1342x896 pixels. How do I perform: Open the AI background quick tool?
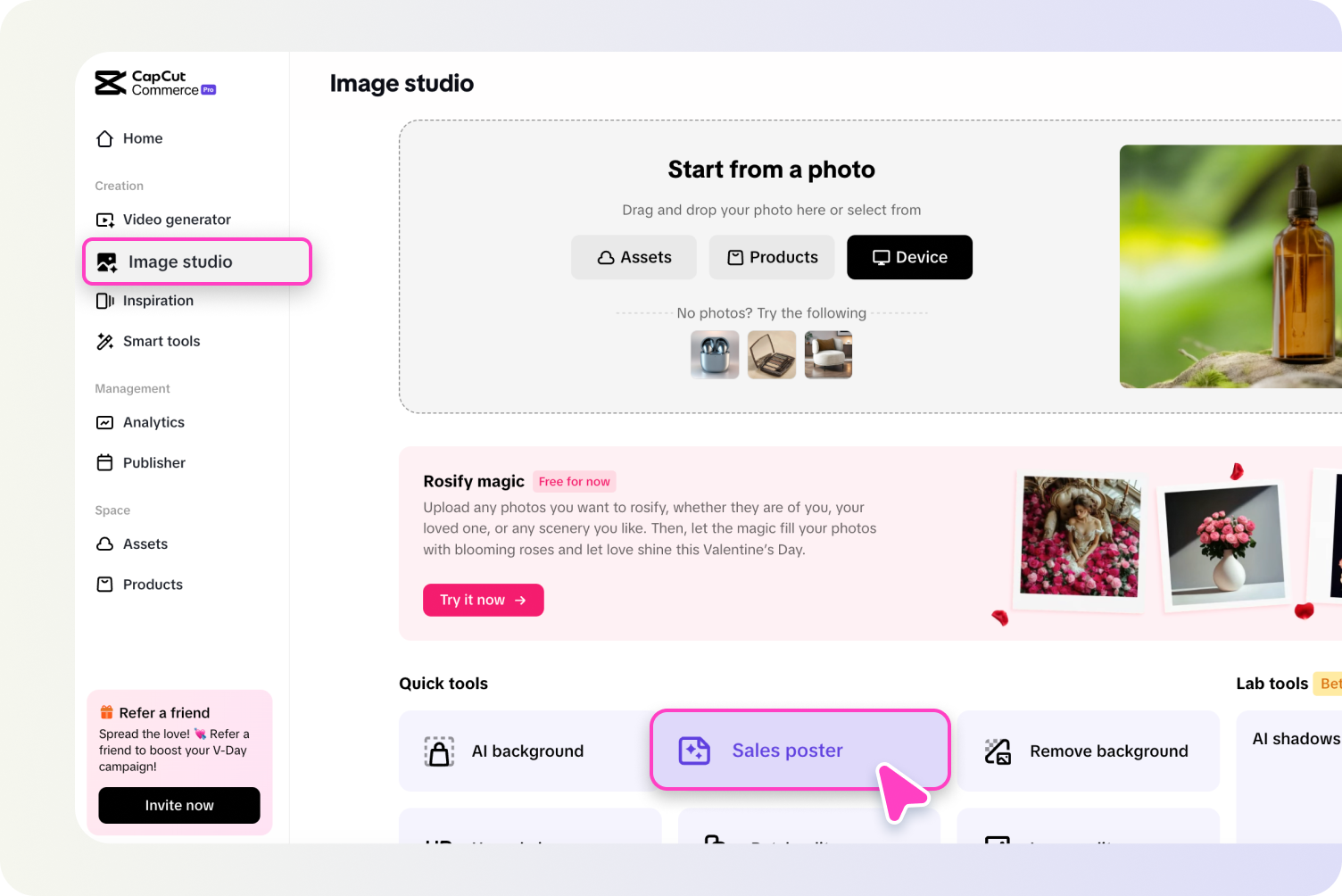(x=526, y=751)
